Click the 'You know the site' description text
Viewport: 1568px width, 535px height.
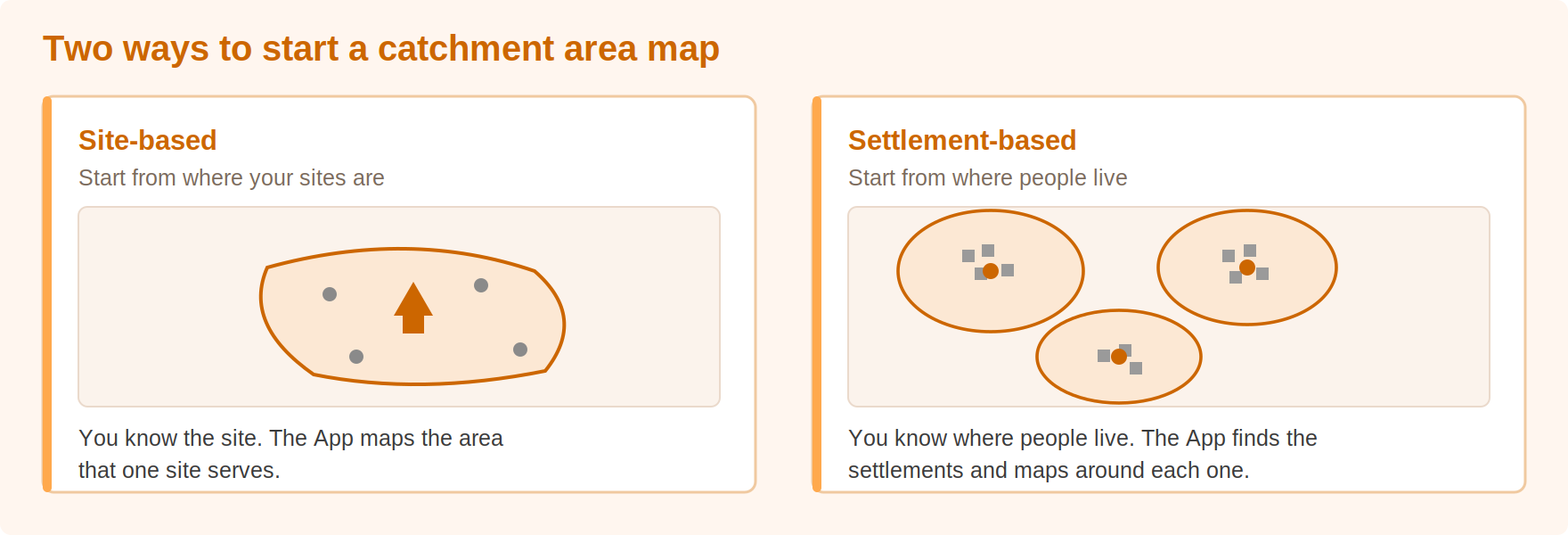[290, 454]
